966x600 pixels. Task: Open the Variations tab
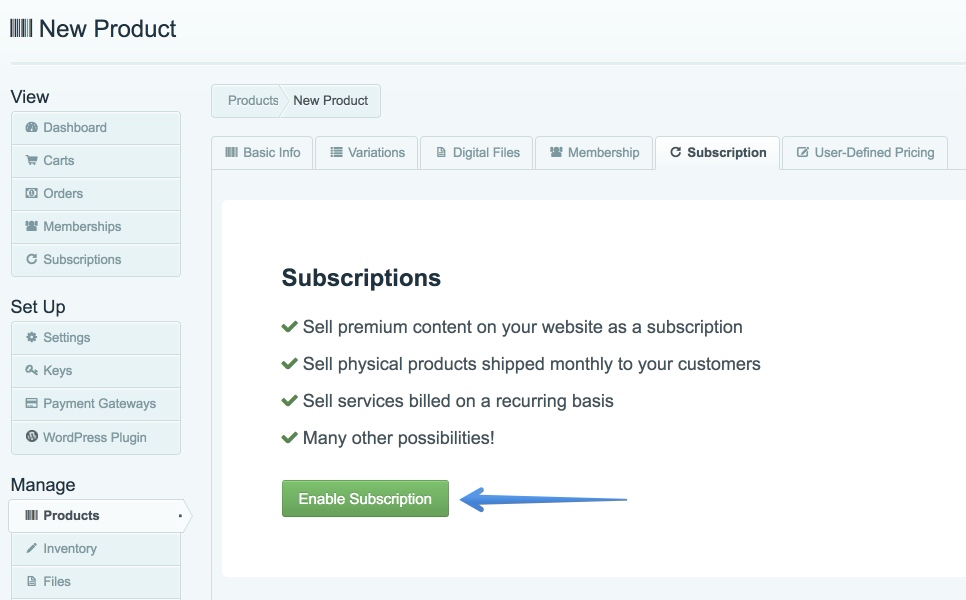pyautogui.click(x=367, y=153)
